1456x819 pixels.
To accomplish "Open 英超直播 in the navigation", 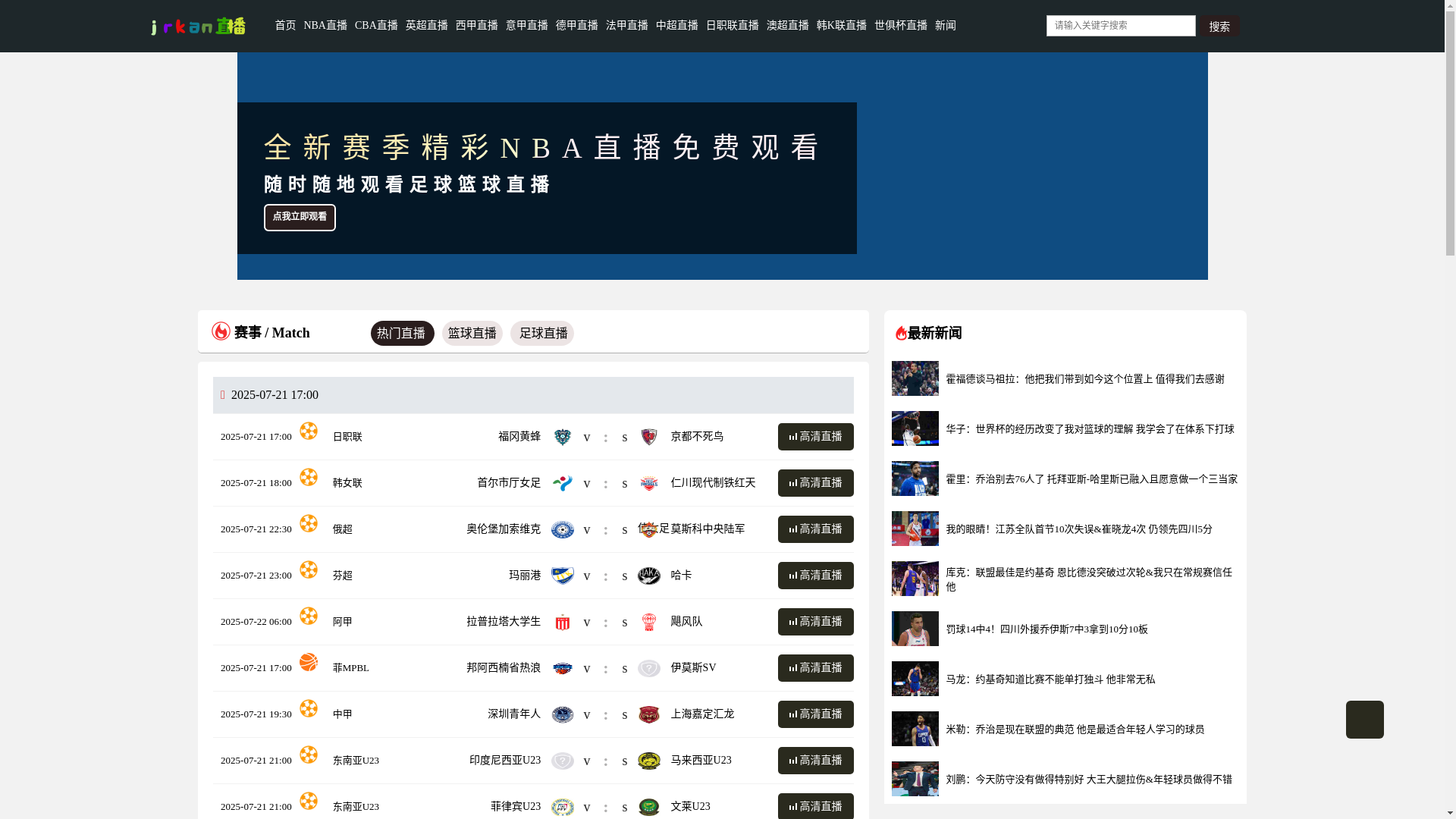I will pos(427,26).
